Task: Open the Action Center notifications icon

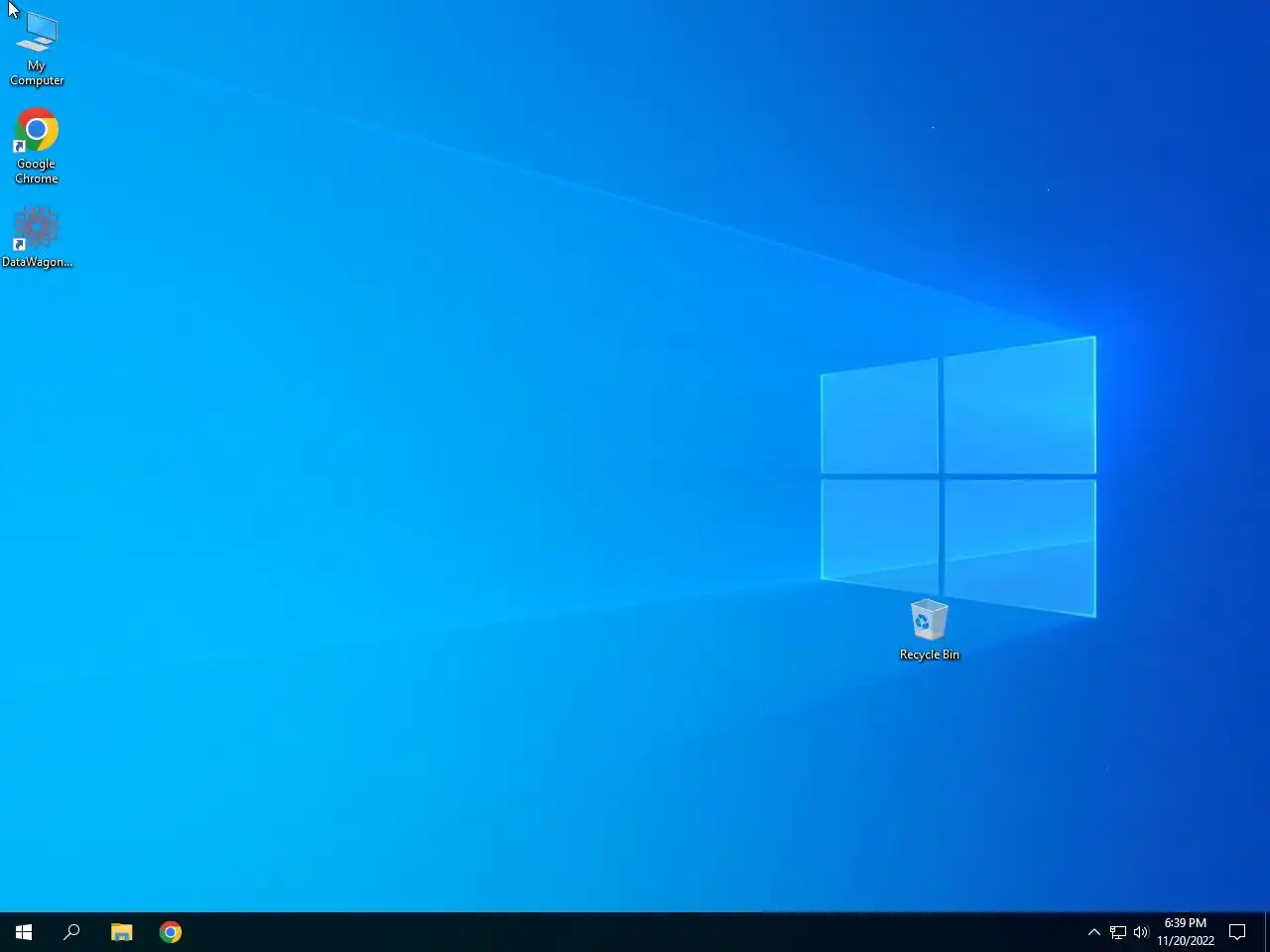Action: 1237,932
